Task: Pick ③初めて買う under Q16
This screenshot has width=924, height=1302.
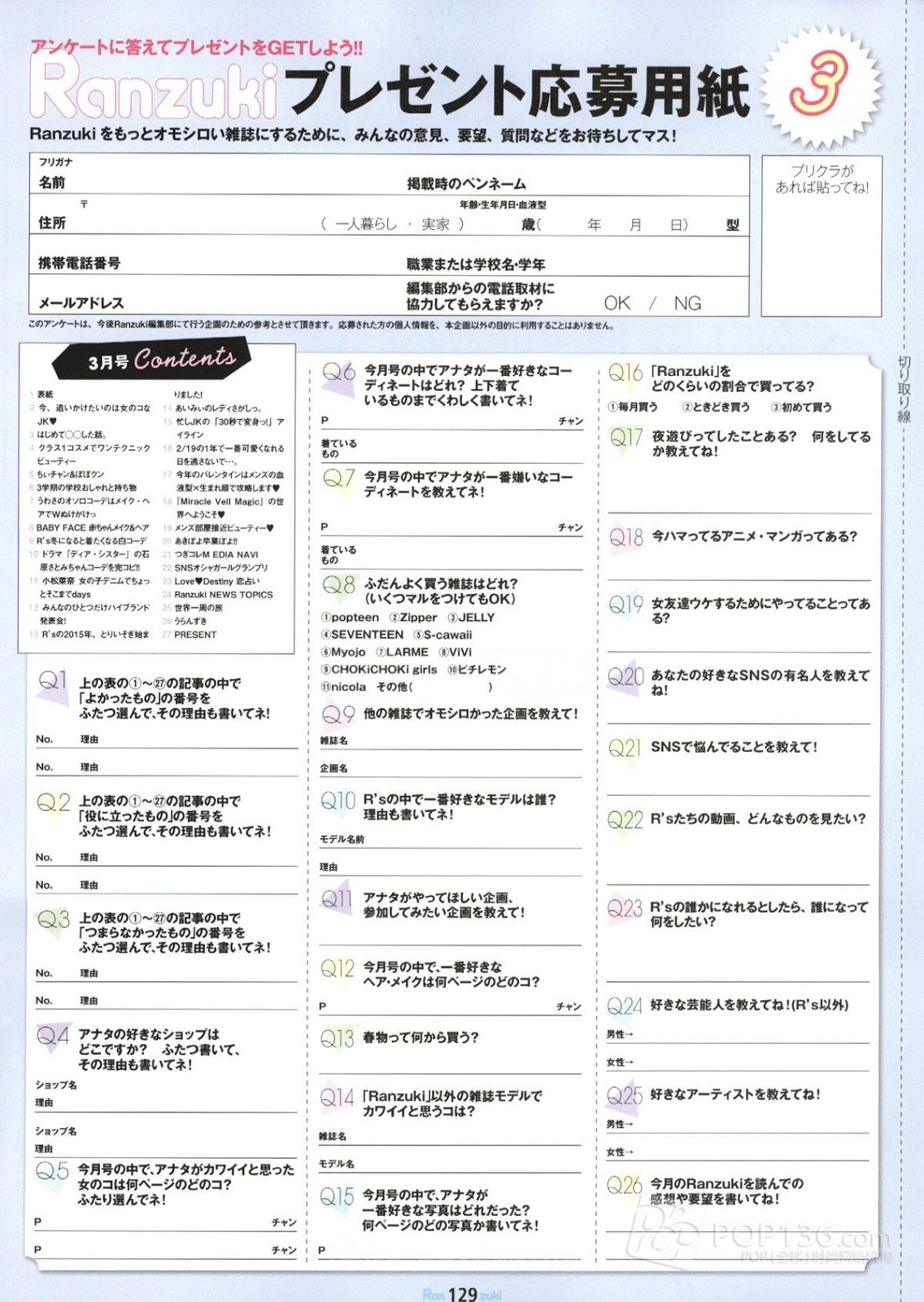Action: [801, 407]
